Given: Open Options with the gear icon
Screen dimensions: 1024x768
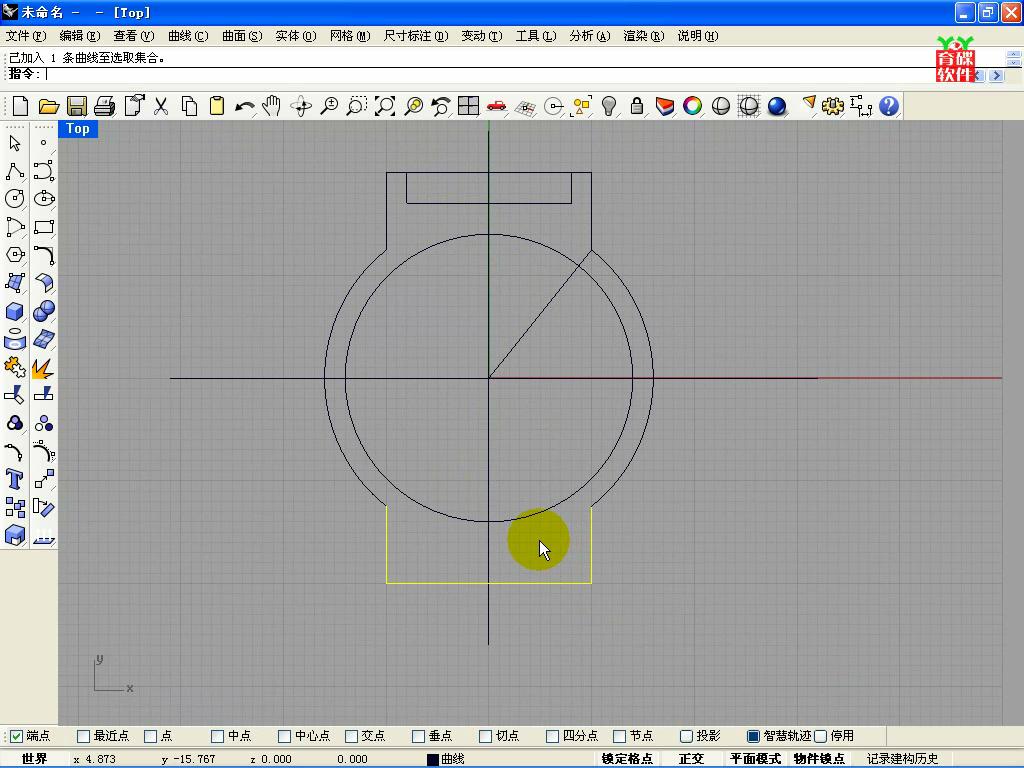Looking at the screenshot, I should click(833, 106).
